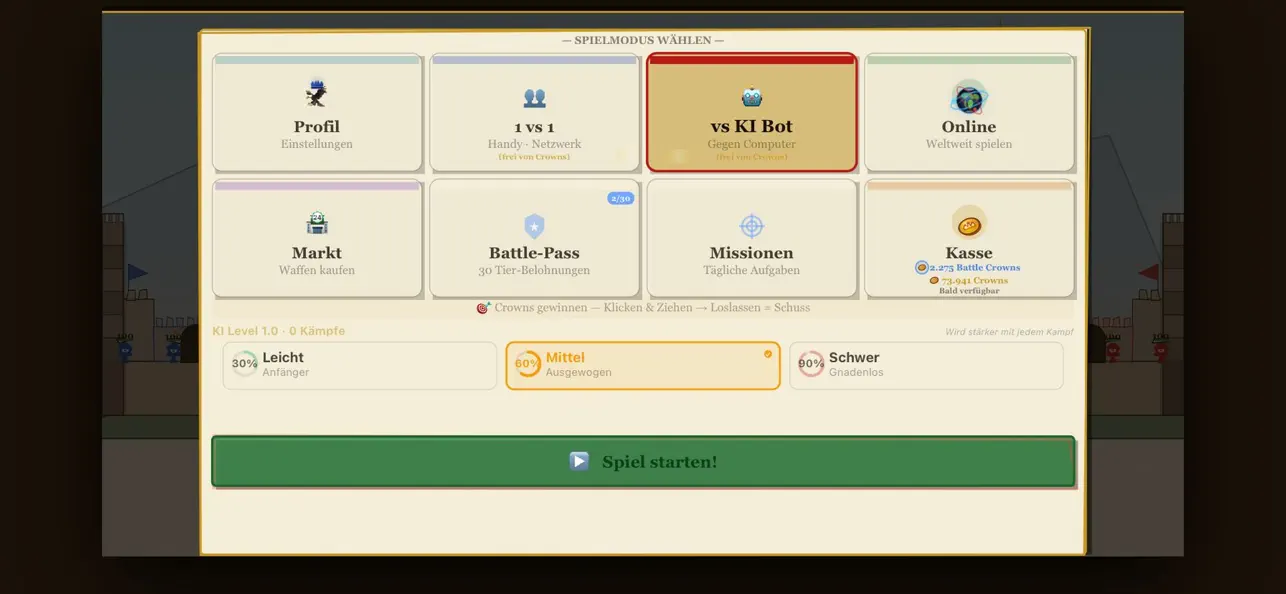Click Wird stärker mit jedem Kampf note
Viewport: 1286px width, 594px height.
click(1009, 332)
